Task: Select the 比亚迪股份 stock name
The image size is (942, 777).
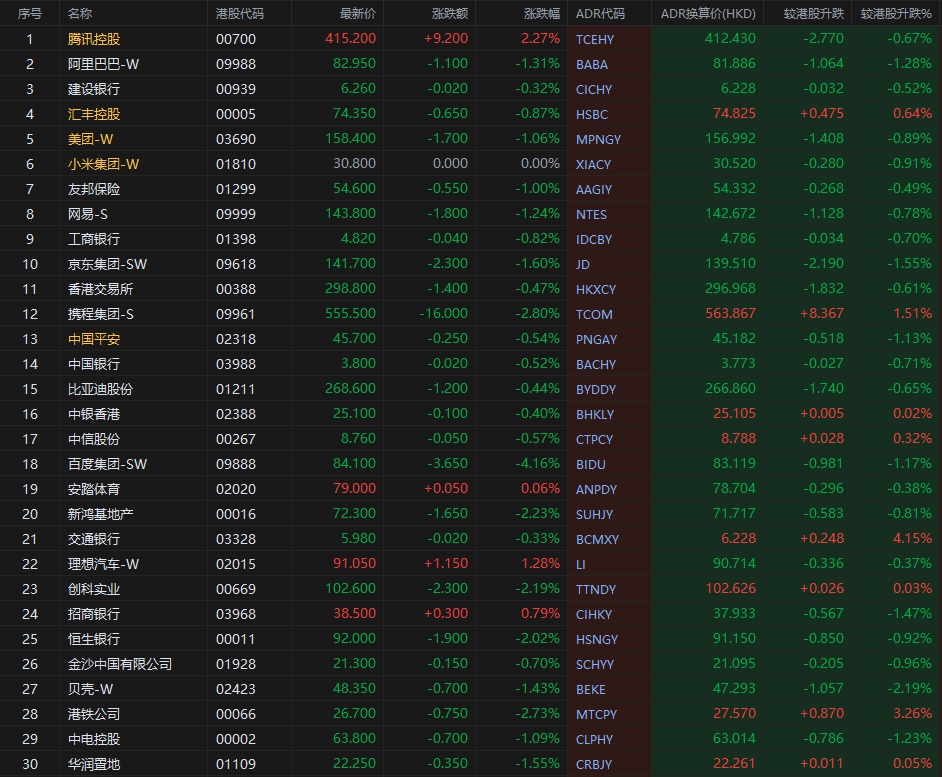Action: tap(100, 389)
